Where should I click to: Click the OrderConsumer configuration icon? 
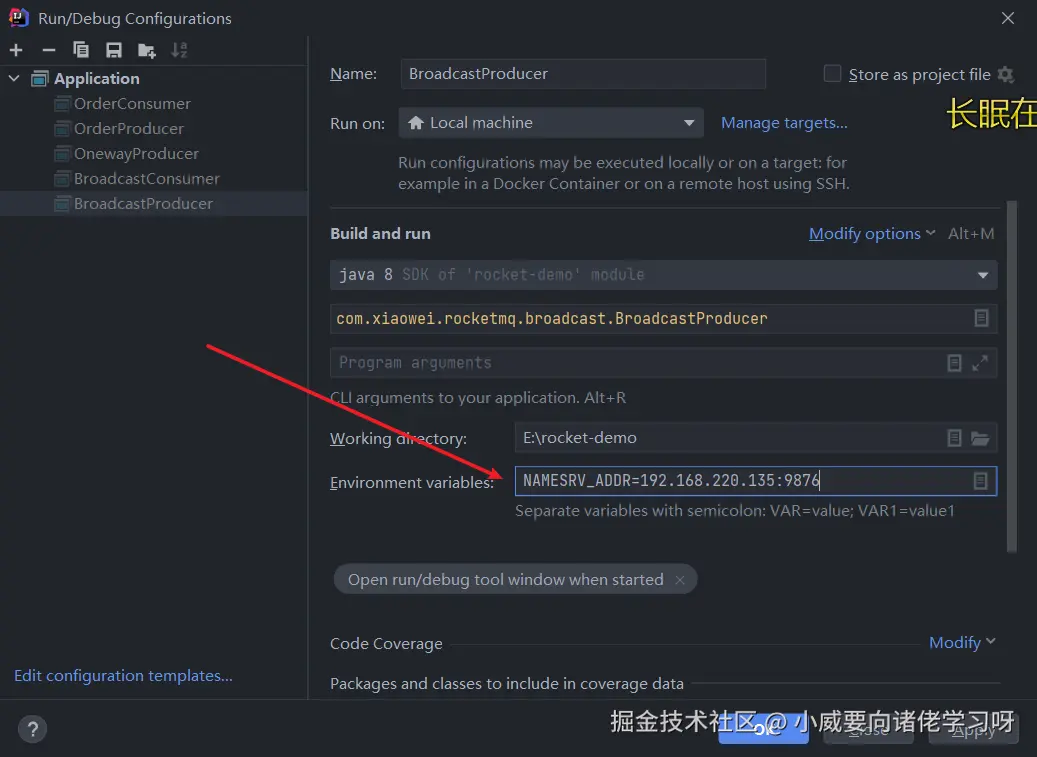(62, 104)
